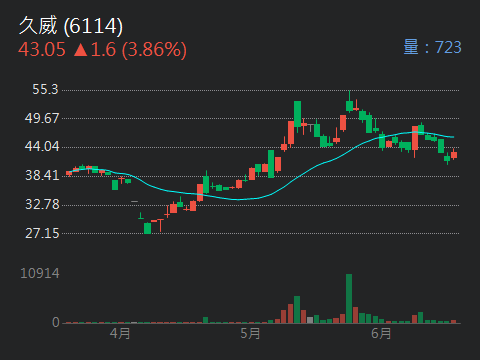Click the tallest green volume bar
480x360 pixels.
click(x=349, y=299)
